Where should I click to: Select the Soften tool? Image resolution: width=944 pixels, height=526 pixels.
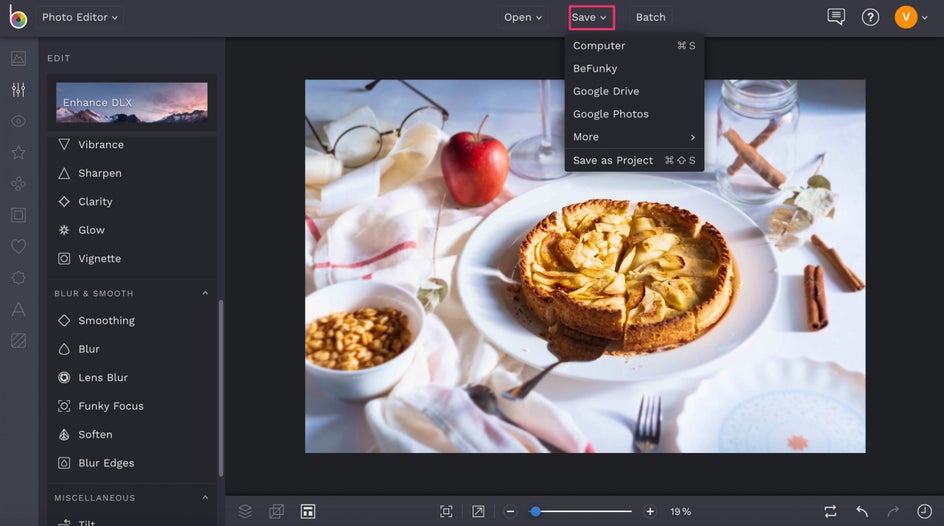click(x=132, y=435)
